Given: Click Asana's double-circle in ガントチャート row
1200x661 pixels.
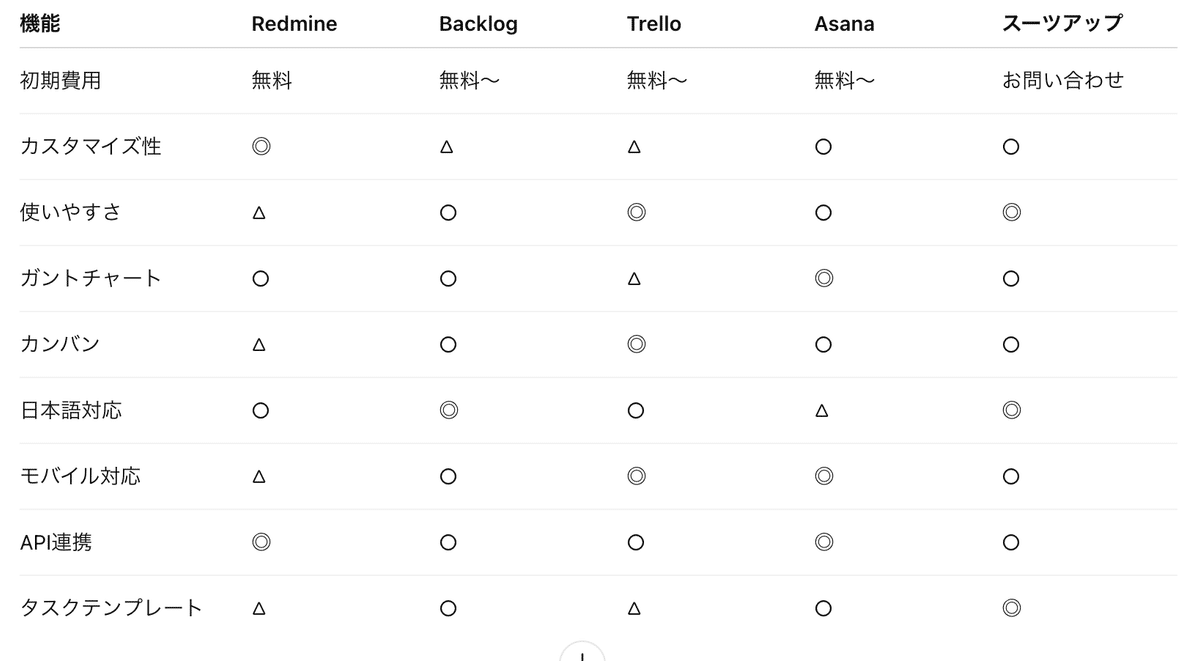Looking at the screenshot, I should click(x=824, y=278).
